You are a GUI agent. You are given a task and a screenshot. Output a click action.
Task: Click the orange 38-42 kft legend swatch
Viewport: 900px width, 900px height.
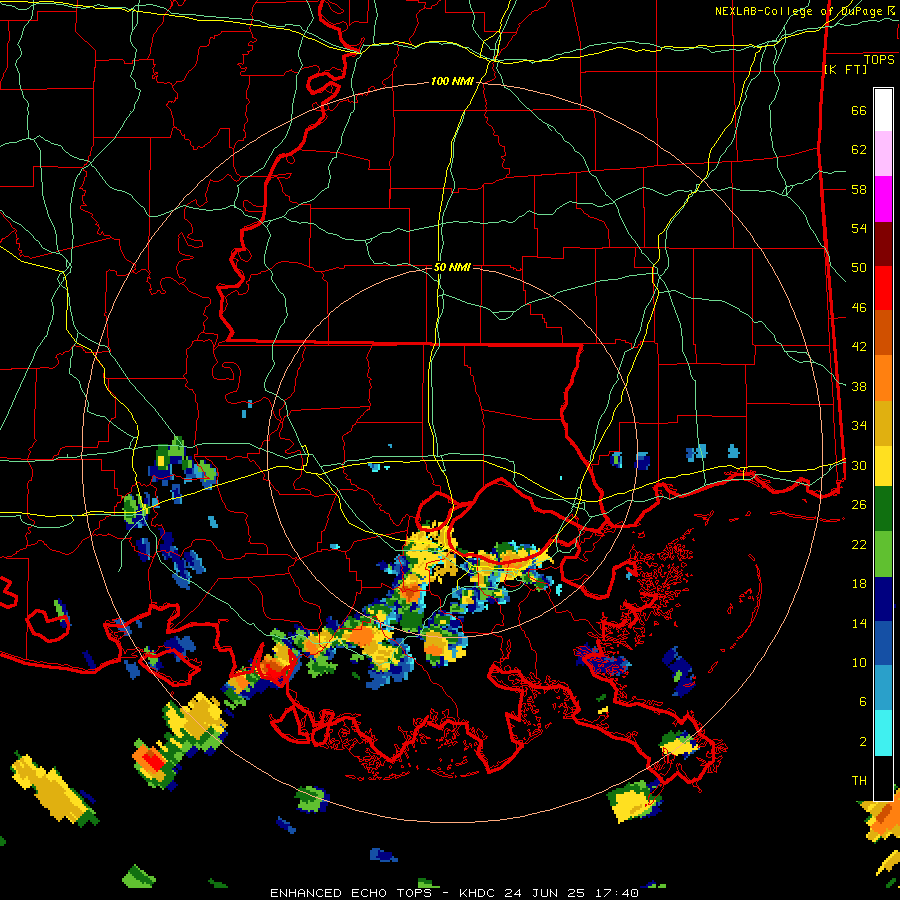883,378
